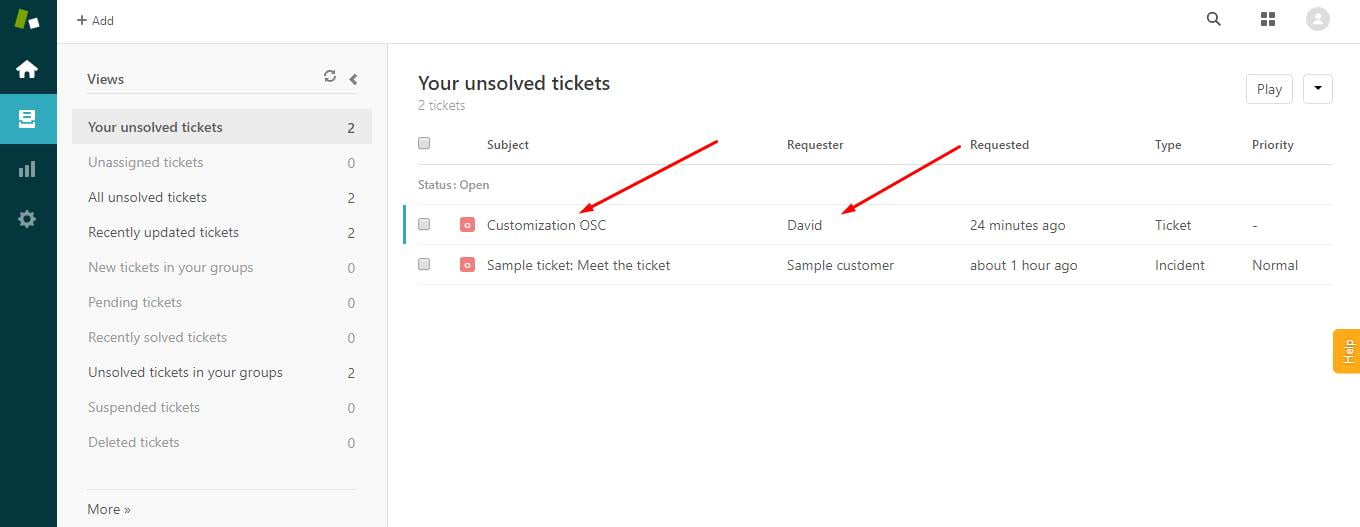Open the Home dashboard icon
This screenshot has width=1360, height=527.
click(27, 69)
